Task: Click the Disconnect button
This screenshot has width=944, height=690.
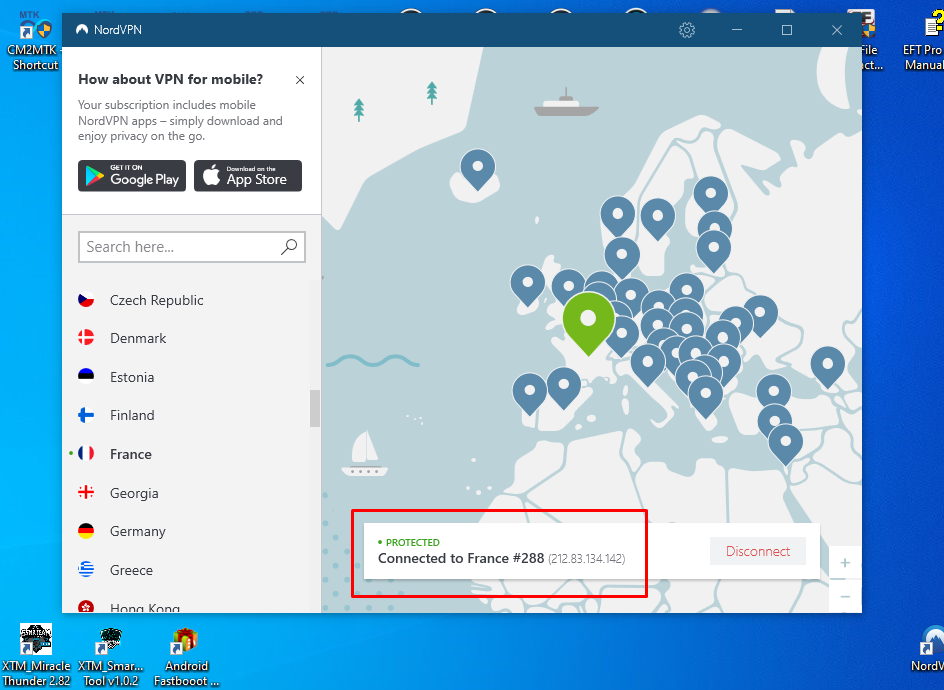Action: [x=757, y=551]
